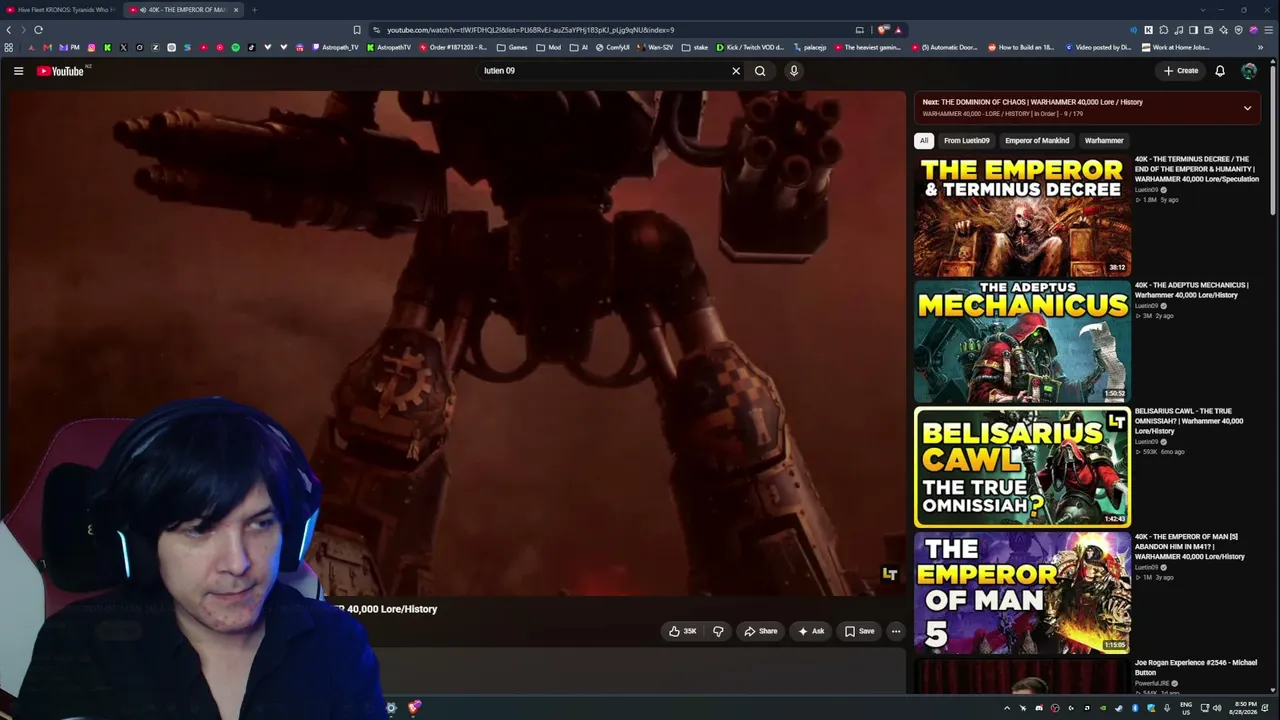
Task: Open the volume control in the taskbar
Action: coord(1216,708)
